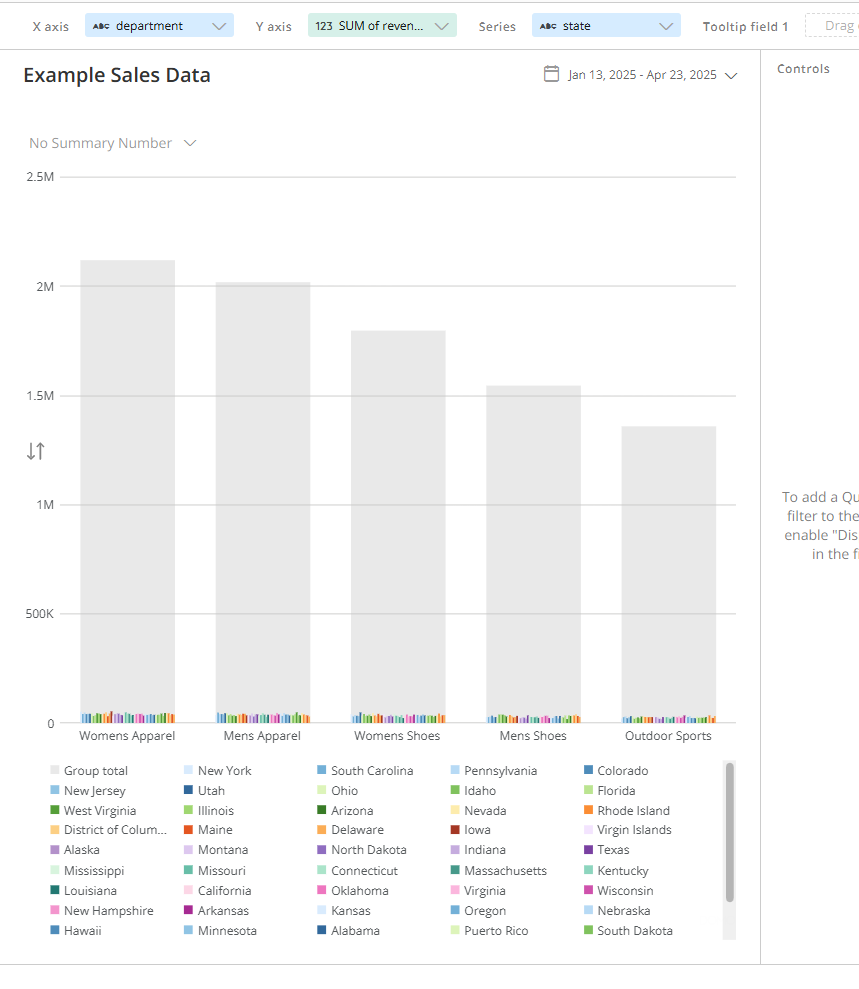Click the swap axes sort icon
This screenshot has width=859, height=989.
pos(35,451)
